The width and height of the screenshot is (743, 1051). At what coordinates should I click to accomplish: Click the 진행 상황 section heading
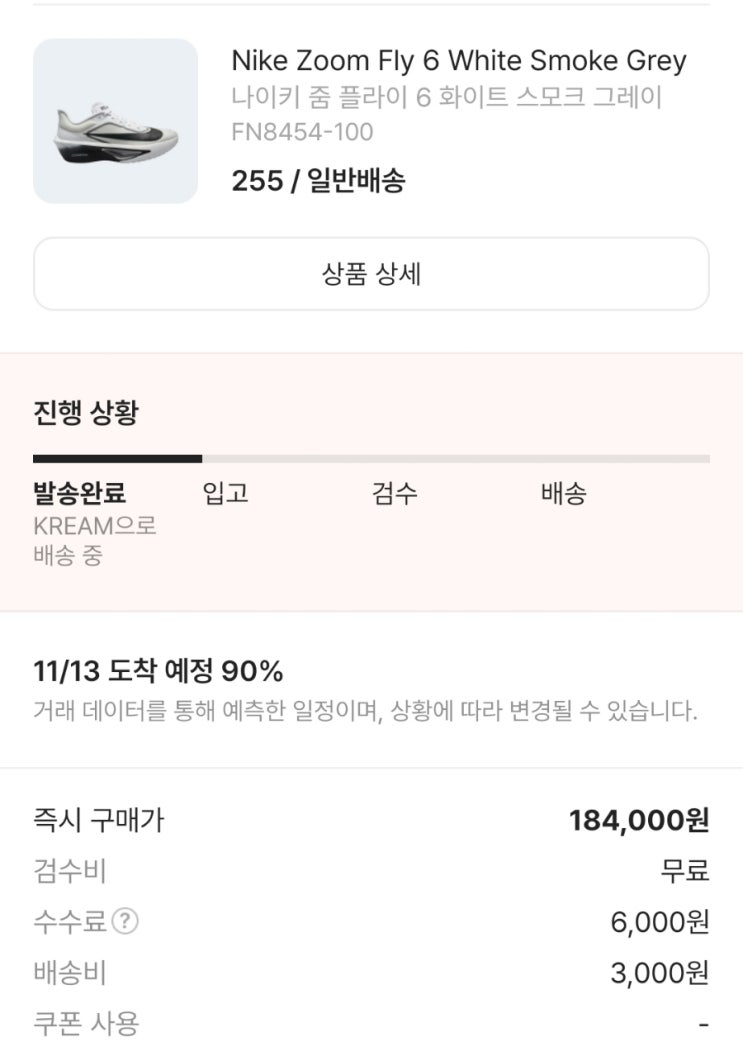(86, 413)
